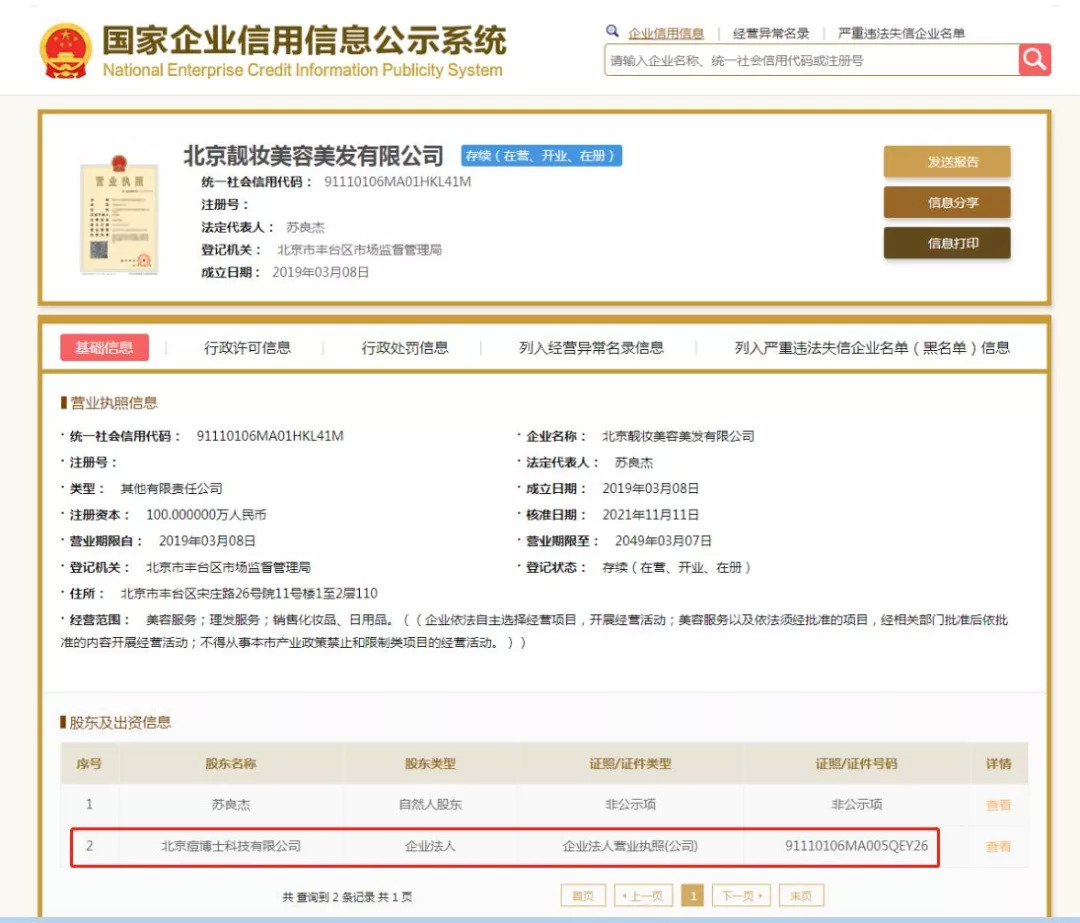The width and height of the screenshot is (1080, 923).
Task: Click the orange search magnifier button
Action: point(1034,60)
